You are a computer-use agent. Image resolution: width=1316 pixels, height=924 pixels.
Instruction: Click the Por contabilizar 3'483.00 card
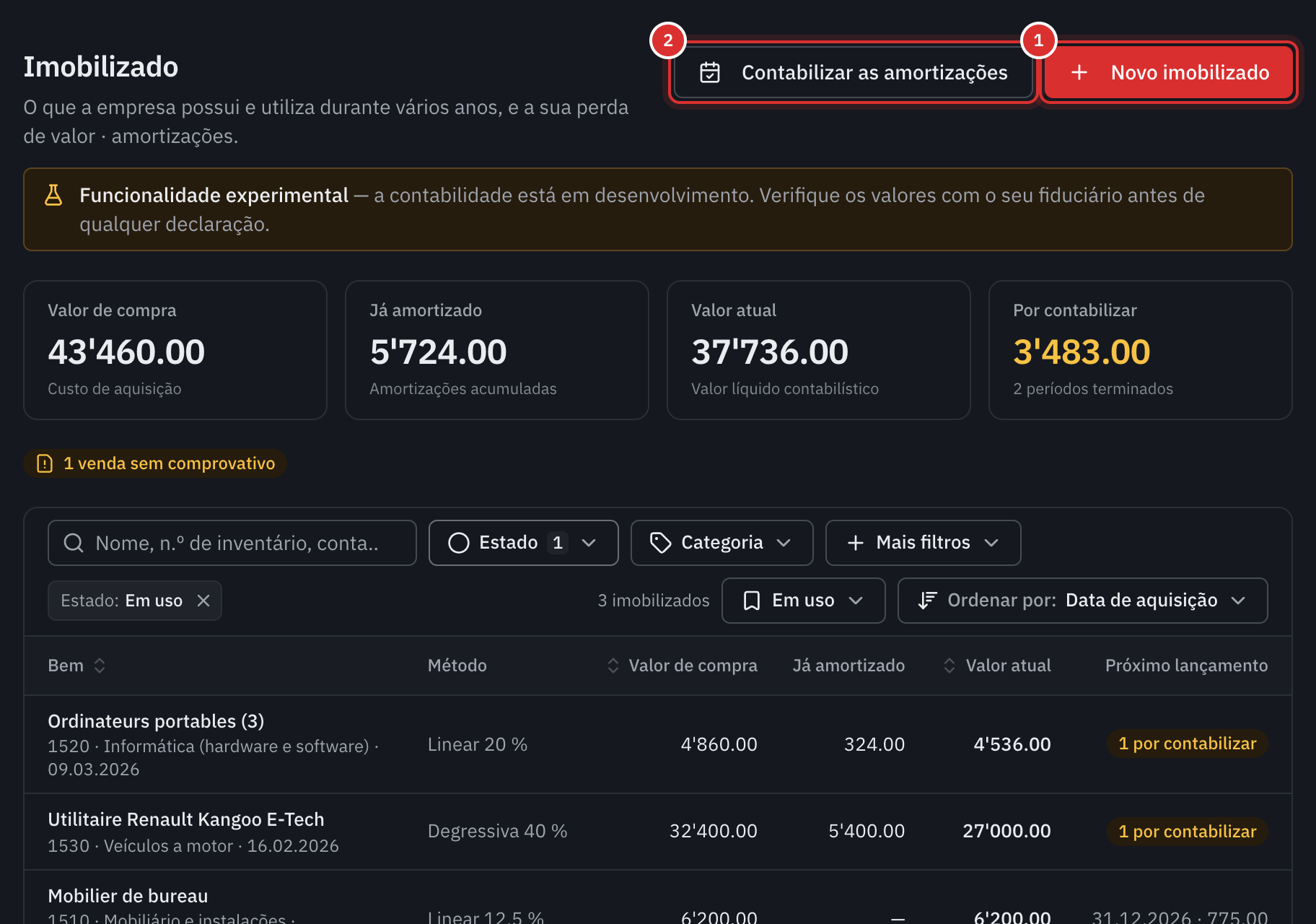pyautogui.click(x=1141, y=350)
